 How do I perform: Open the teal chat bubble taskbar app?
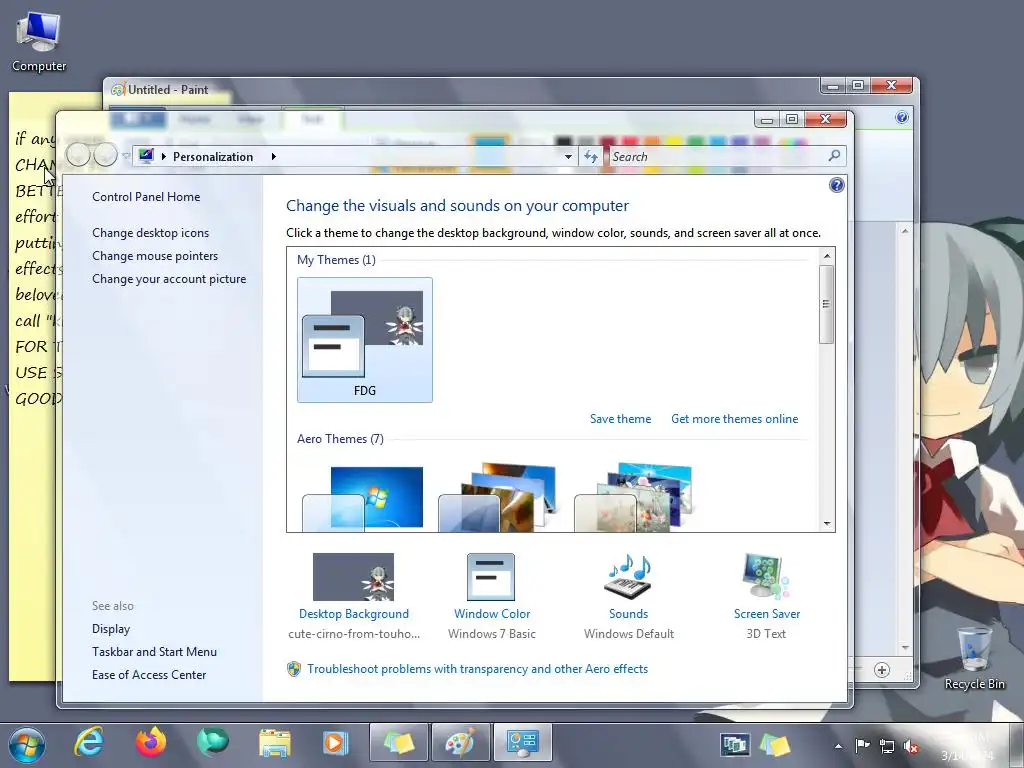pyautogui.click(x=213, y=743)
